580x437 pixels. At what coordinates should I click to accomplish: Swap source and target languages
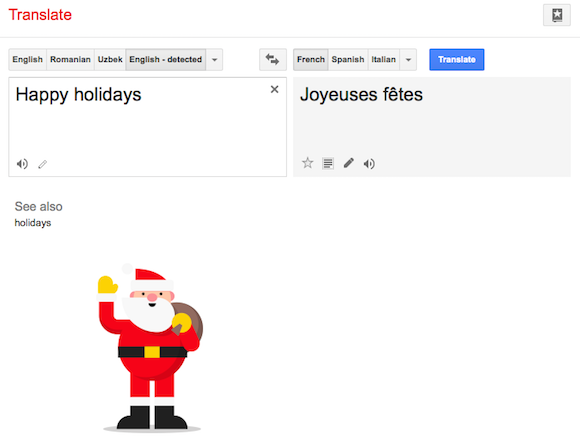(x=273, y=59)
